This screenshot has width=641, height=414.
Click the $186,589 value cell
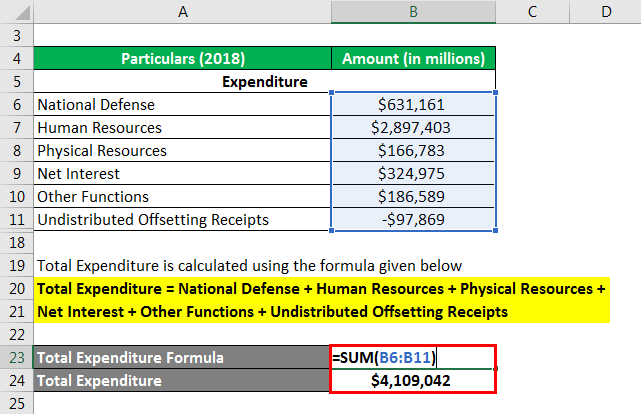(413, 197)
